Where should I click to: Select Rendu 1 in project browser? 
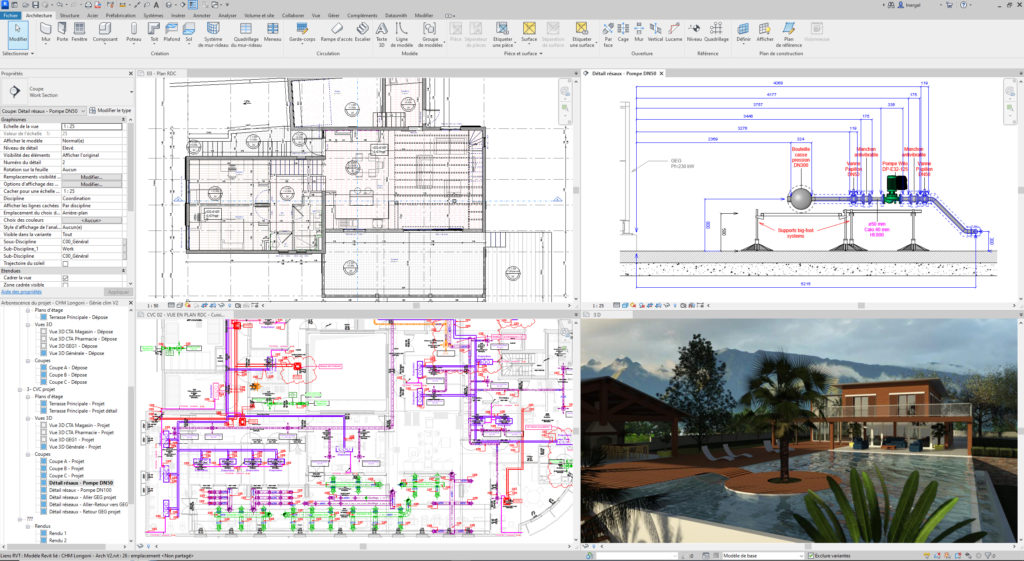[x=57, y=533]
